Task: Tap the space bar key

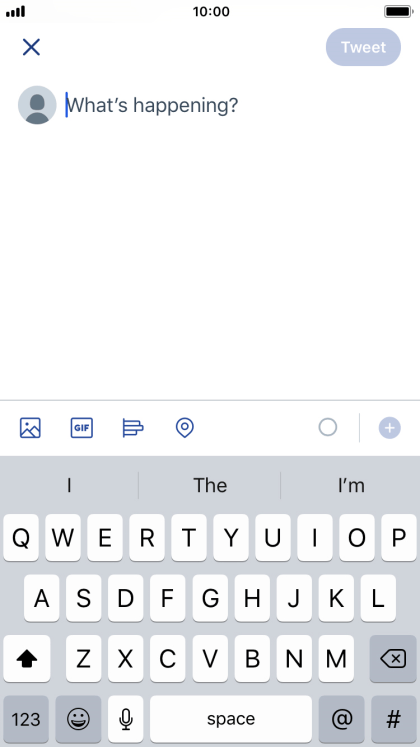Action: point(231,719)
